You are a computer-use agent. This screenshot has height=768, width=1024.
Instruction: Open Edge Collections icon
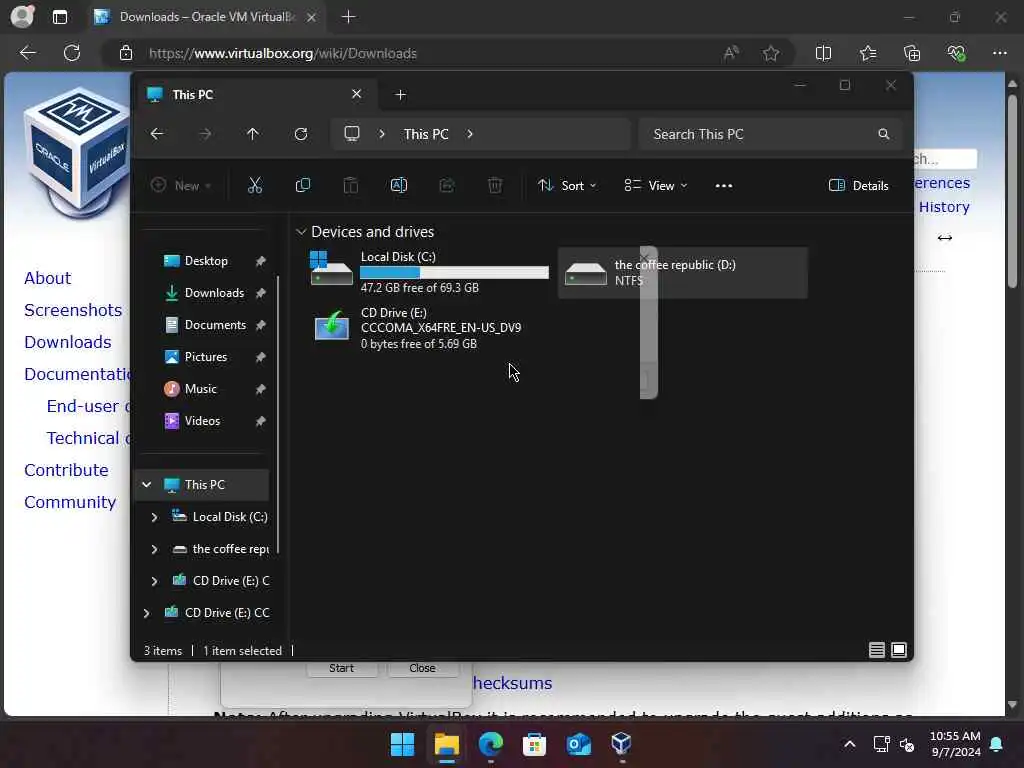coord(912,53)
